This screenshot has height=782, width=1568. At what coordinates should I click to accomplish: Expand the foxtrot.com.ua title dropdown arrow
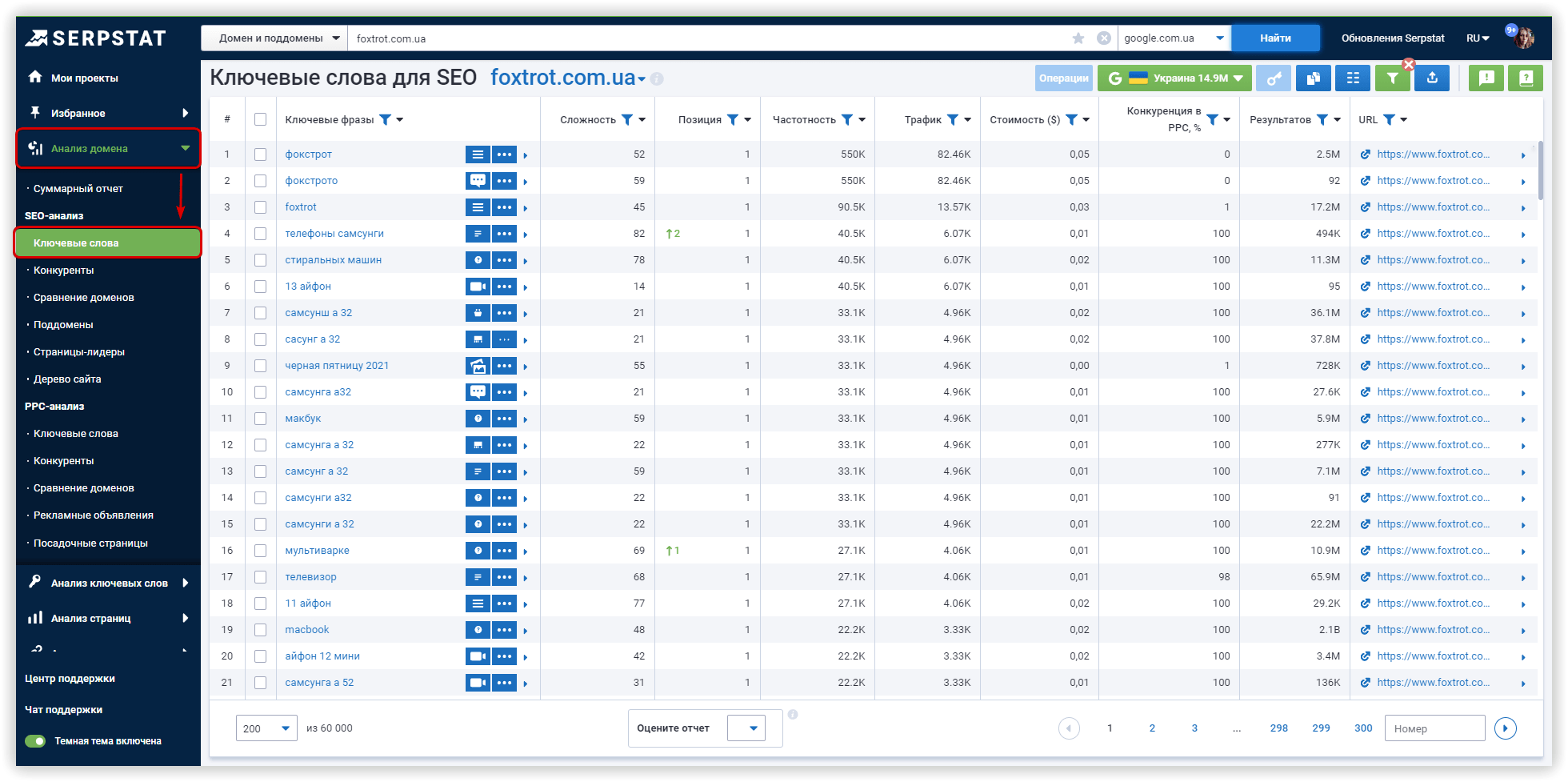pyautogui.click(x=642, y=79)
